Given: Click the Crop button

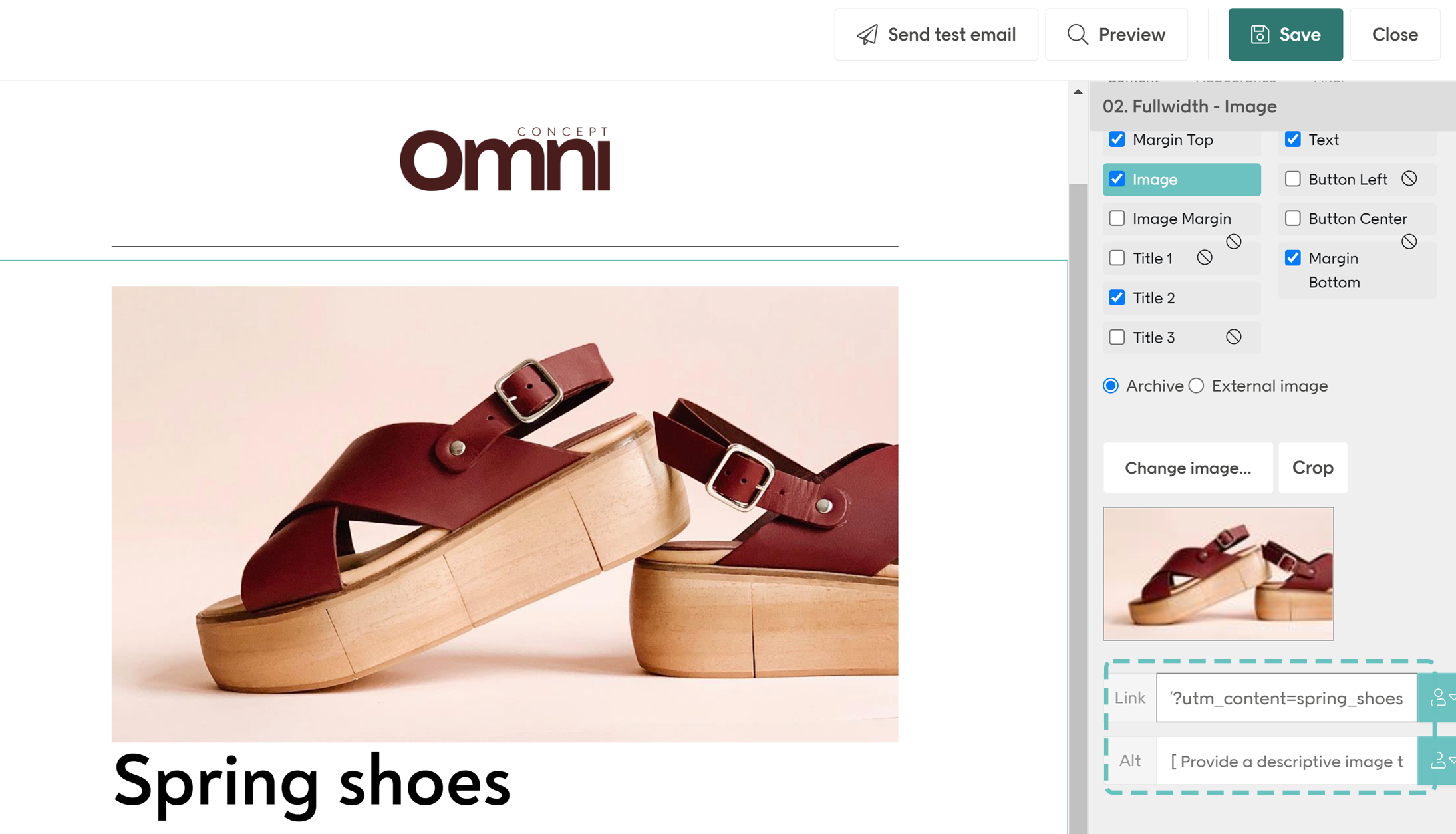Looking at the screenshot, I should [1312, 468].
